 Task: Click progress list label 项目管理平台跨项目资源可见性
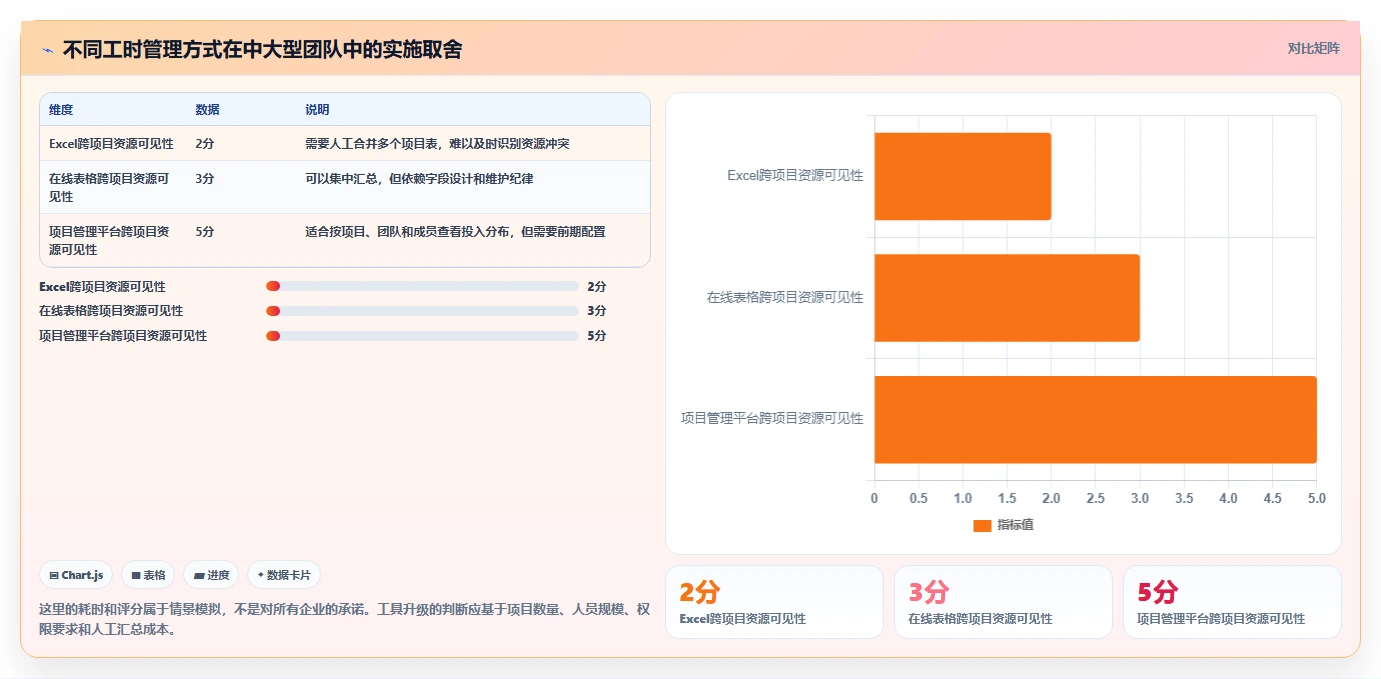123,336
